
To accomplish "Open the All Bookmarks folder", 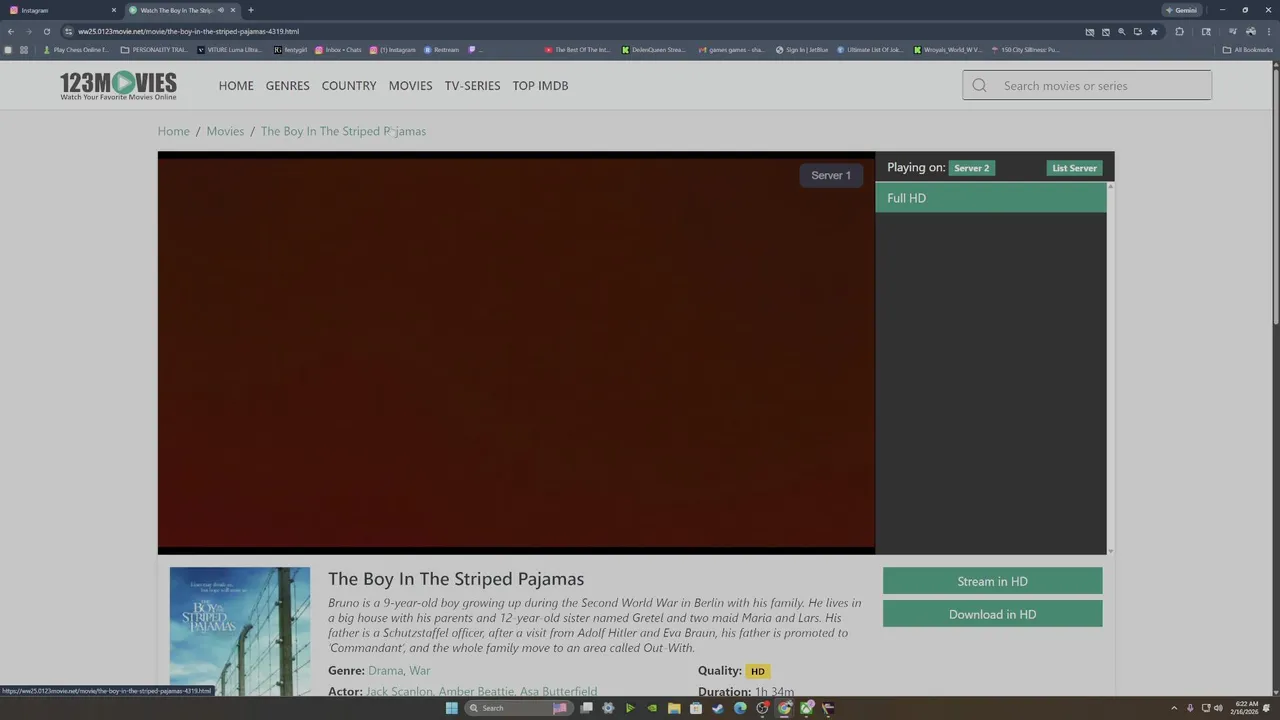I will click(x=1248, y=50).
